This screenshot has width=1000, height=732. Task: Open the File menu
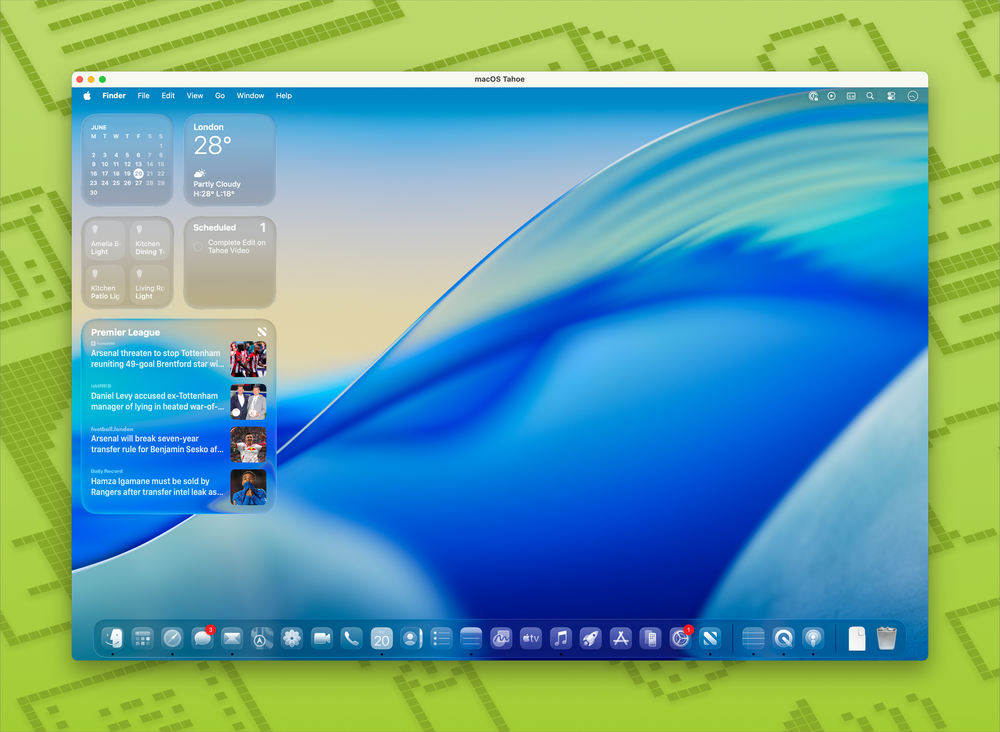(x=143, y=96)
